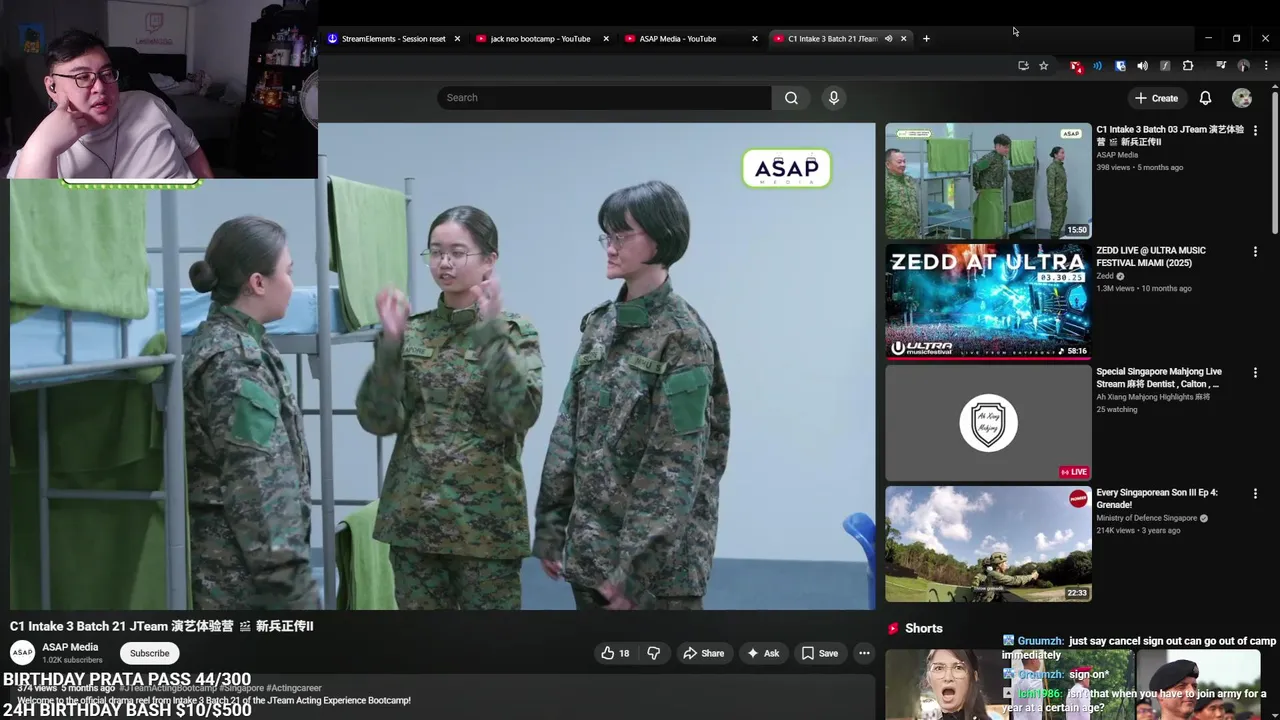The width and height of the screenshot is (1280, 720).
Task: Close the ASAP Media tab
Action: [x=755, y=39]
